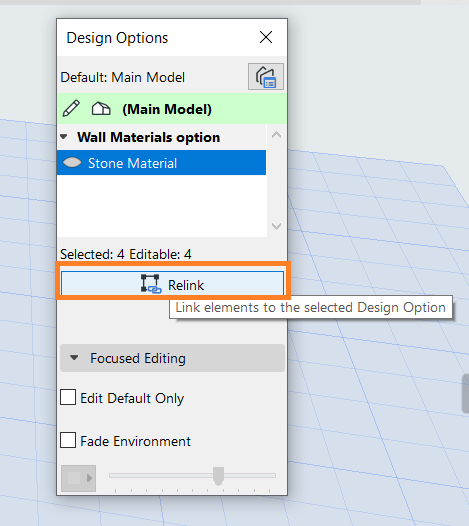Screen dimensions: 469x526
Task: Click the Focused Editing header bar
Action: (172, 358)
